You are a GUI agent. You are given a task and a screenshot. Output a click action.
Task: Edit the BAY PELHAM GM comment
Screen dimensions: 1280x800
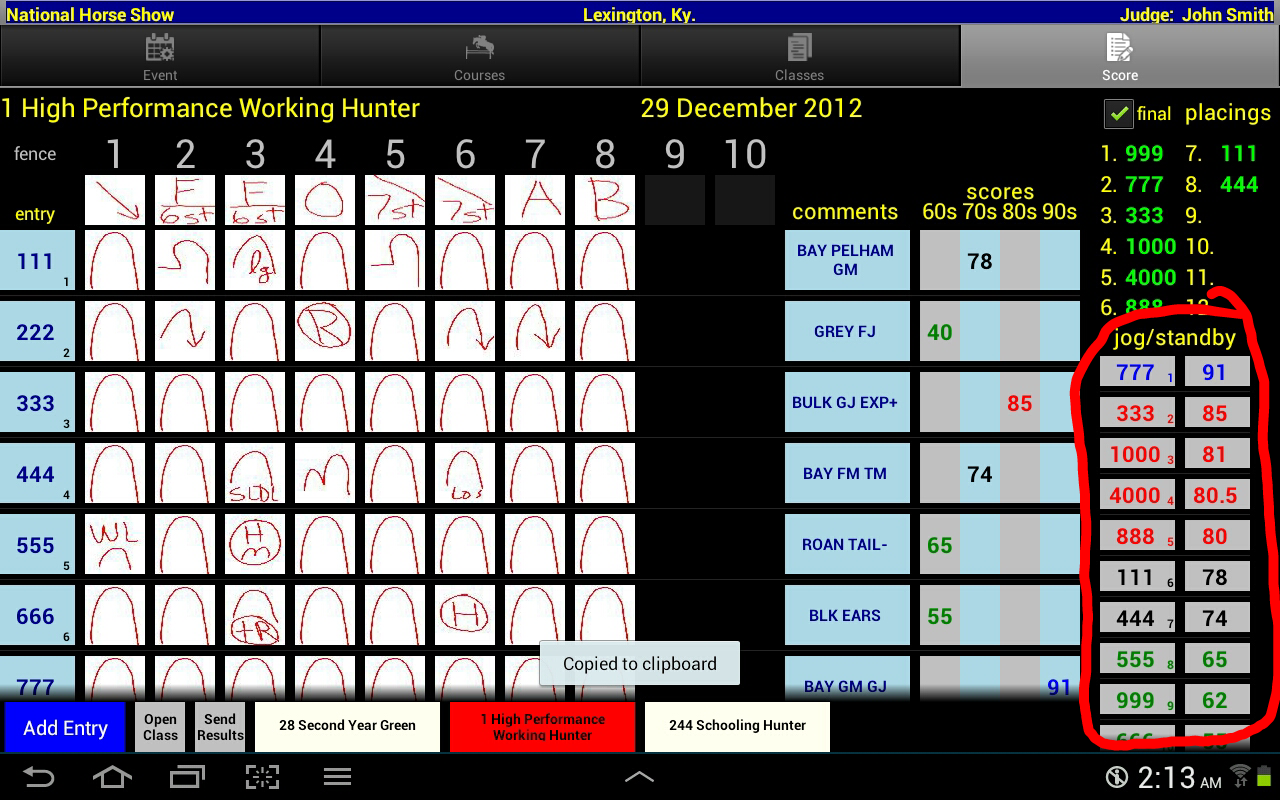[x=846, y=260]
